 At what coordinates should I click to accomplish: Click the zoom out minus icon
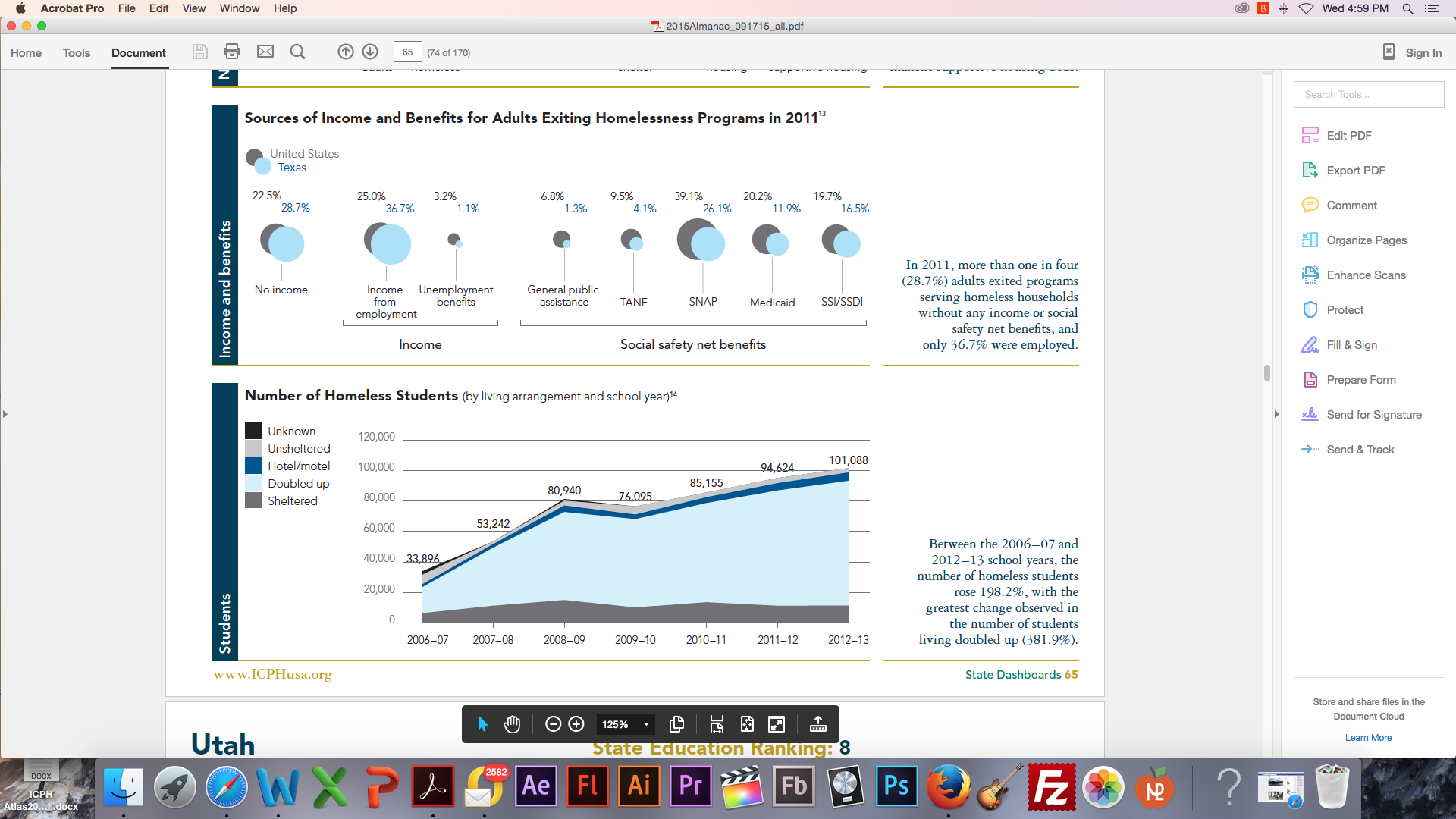tap(553, 724)
